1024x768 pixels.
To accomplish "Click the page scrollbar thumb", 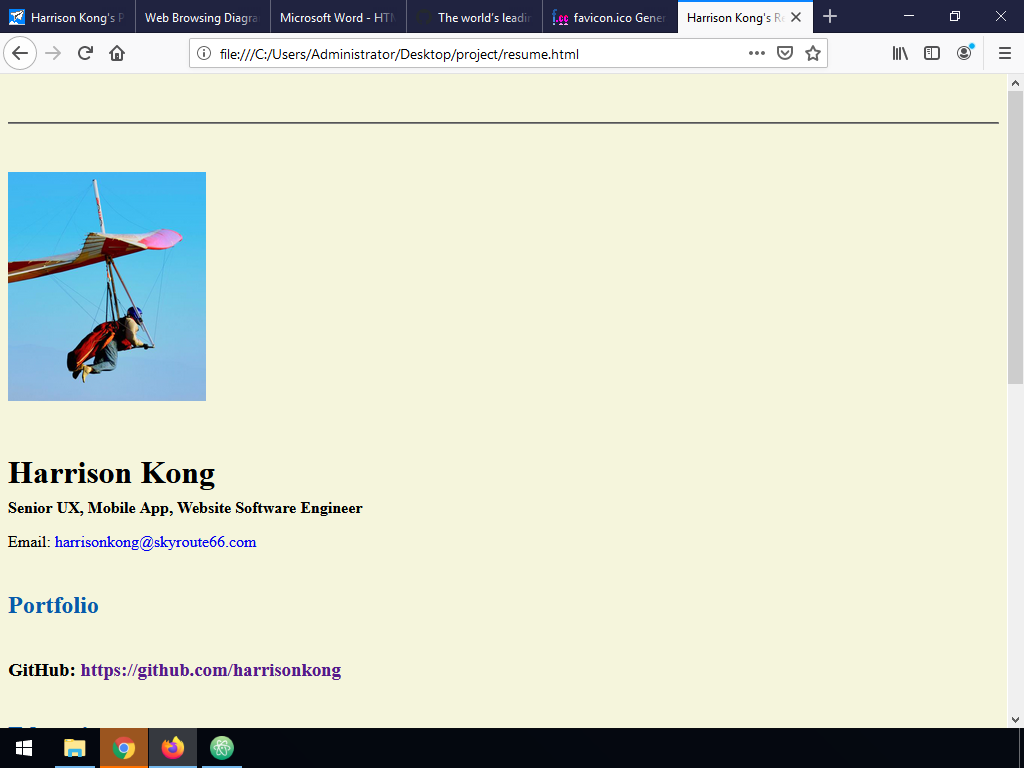I will pyautogui.click(x=1016, y=237).
